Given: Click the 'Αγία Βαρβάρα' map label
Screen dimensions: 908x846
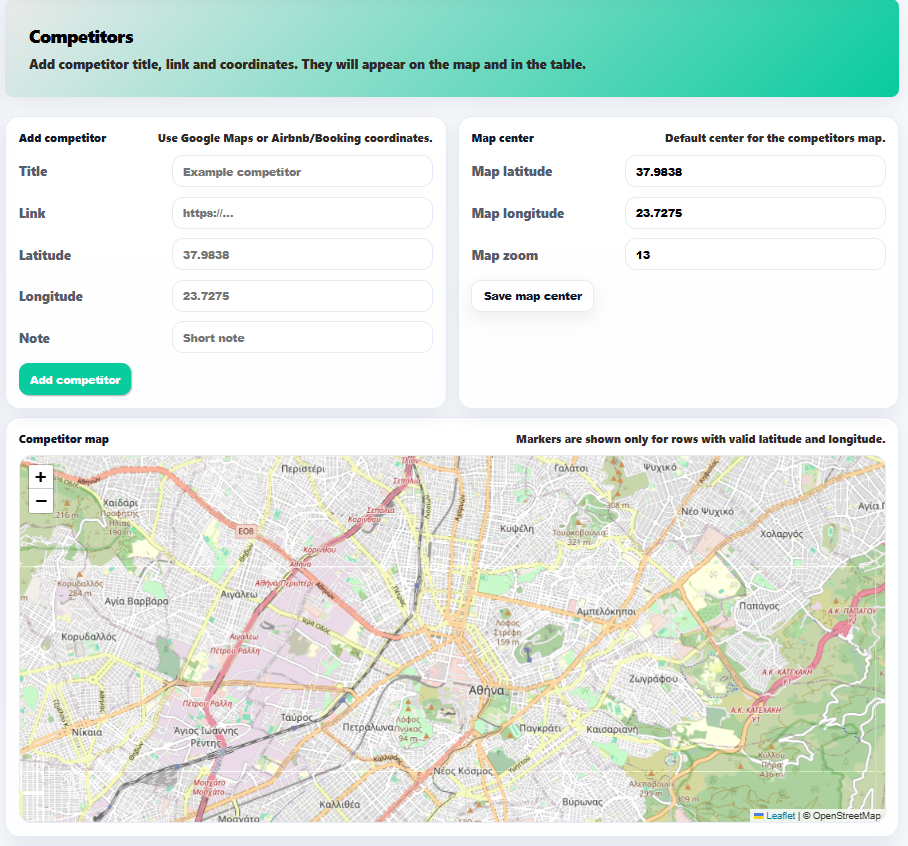Looking at the screenshot, I should pyautogui.click(x=137, y=601).
